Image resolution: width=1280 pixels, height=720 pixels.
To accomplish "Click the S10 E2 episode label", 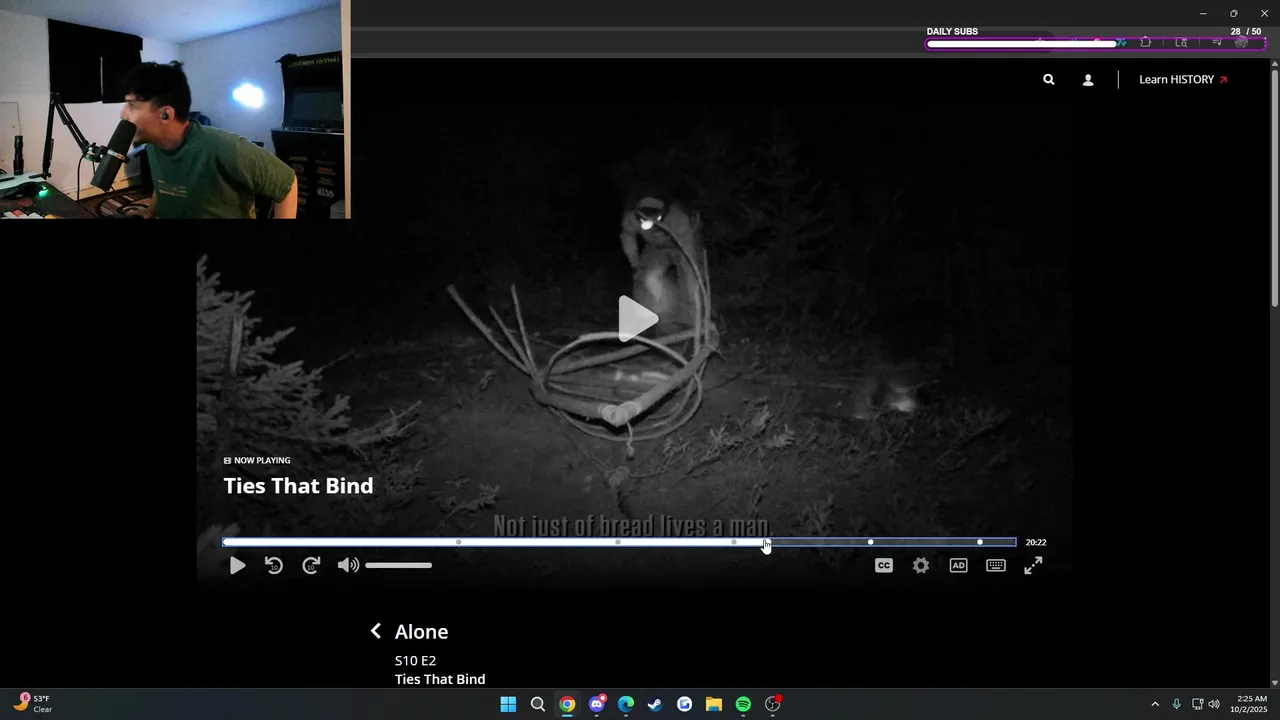I will tap(415, 661).
